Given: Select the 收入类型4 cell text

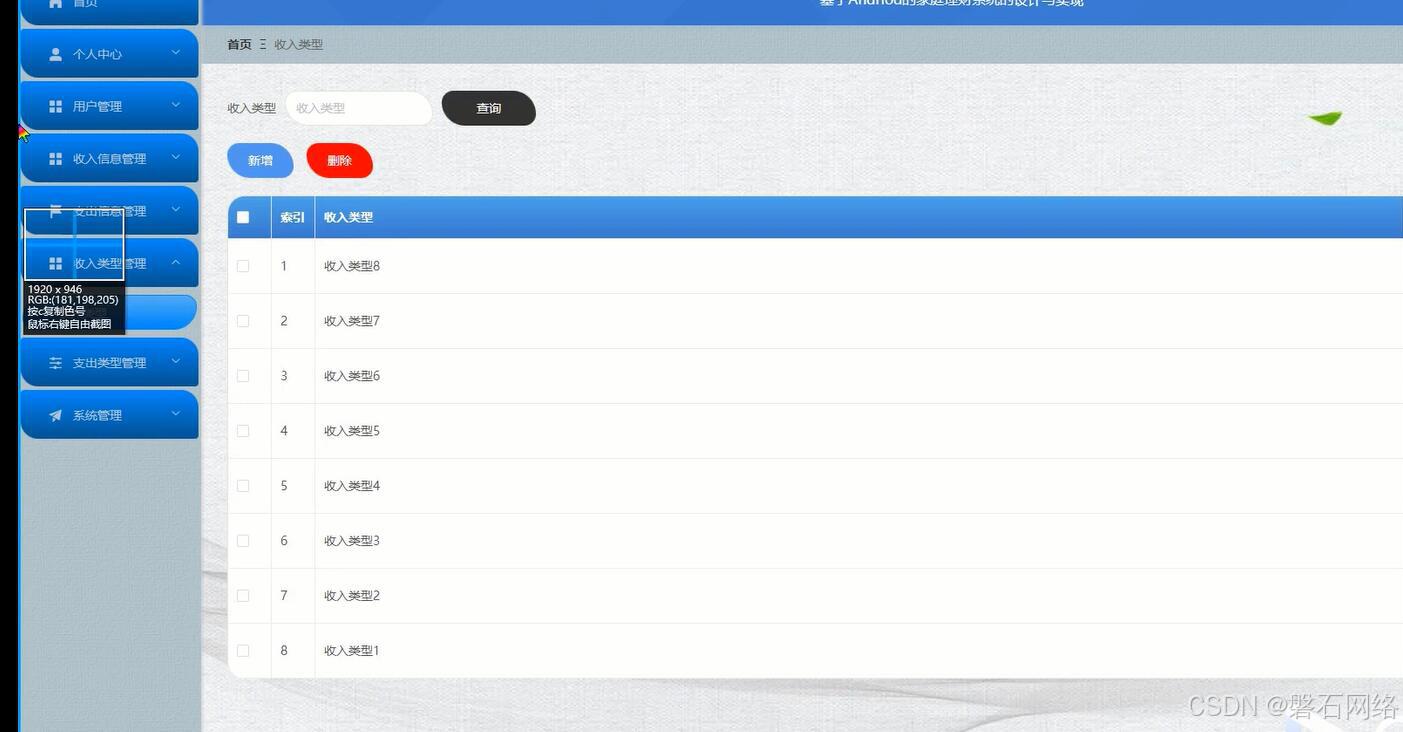Looking at the screenshot, I should pyautogui.click(x=352, y=486).
